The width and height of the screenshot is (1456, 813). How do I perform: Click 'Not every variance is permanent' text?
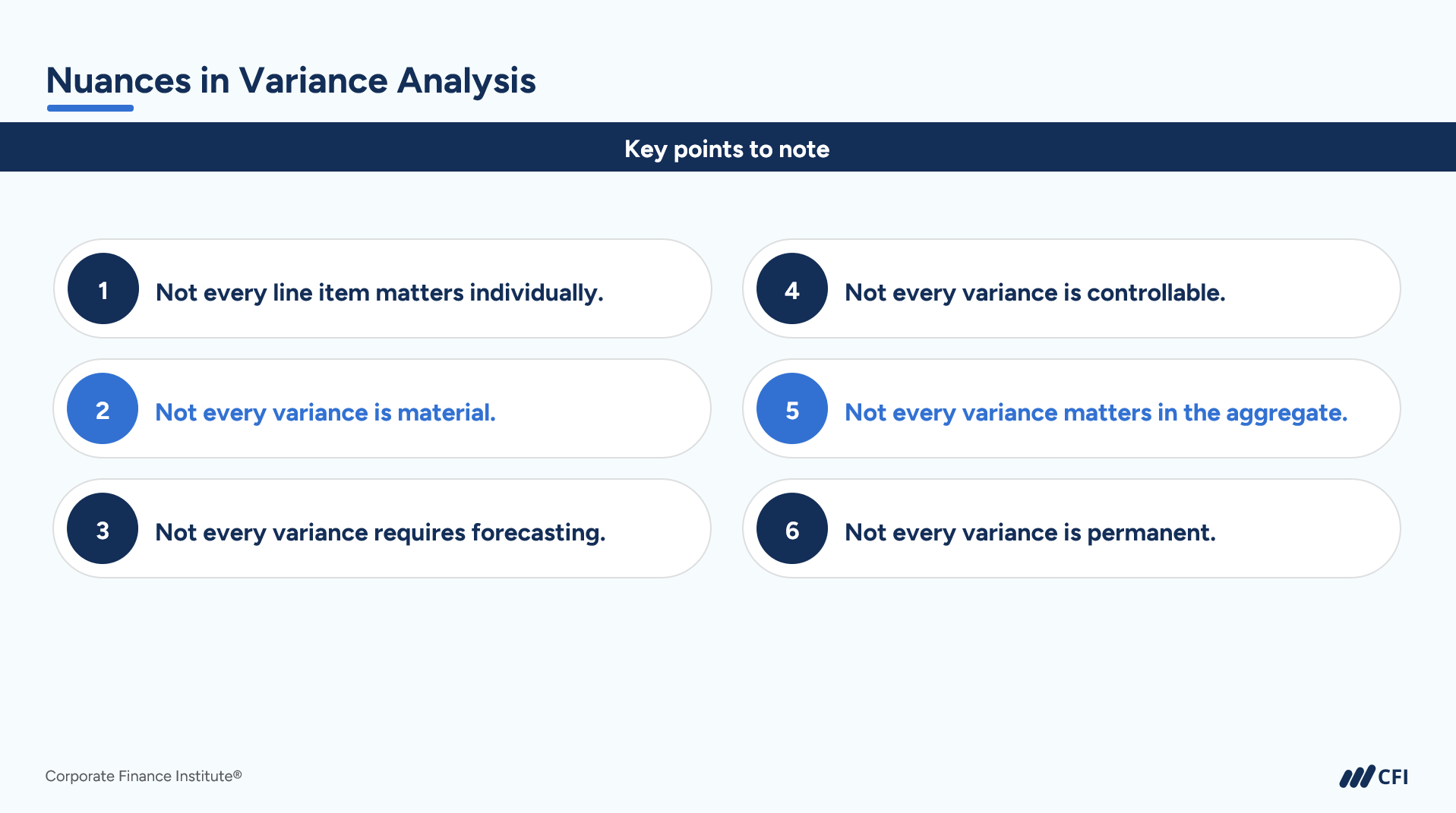pyautogui.click(x=1030, y=532)
